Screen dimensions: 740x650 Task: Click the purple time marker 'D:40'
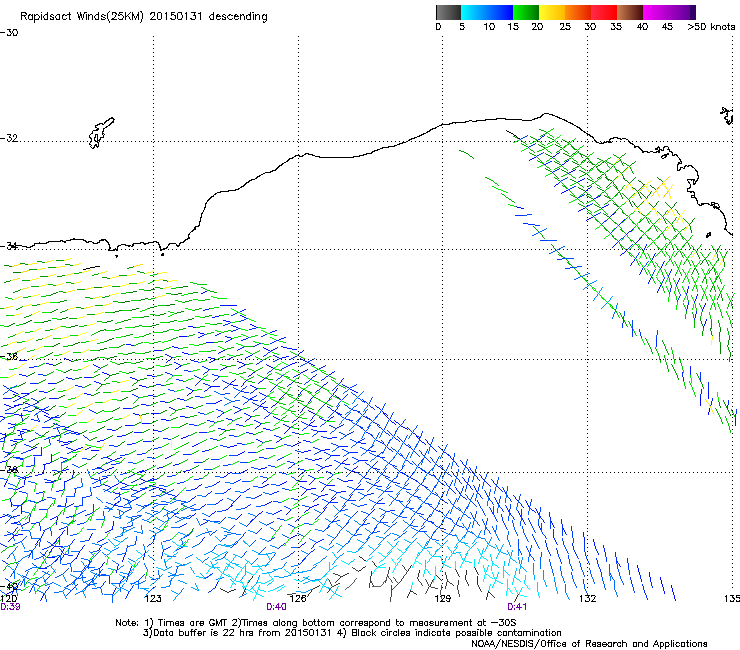click(x=276, y=607)
